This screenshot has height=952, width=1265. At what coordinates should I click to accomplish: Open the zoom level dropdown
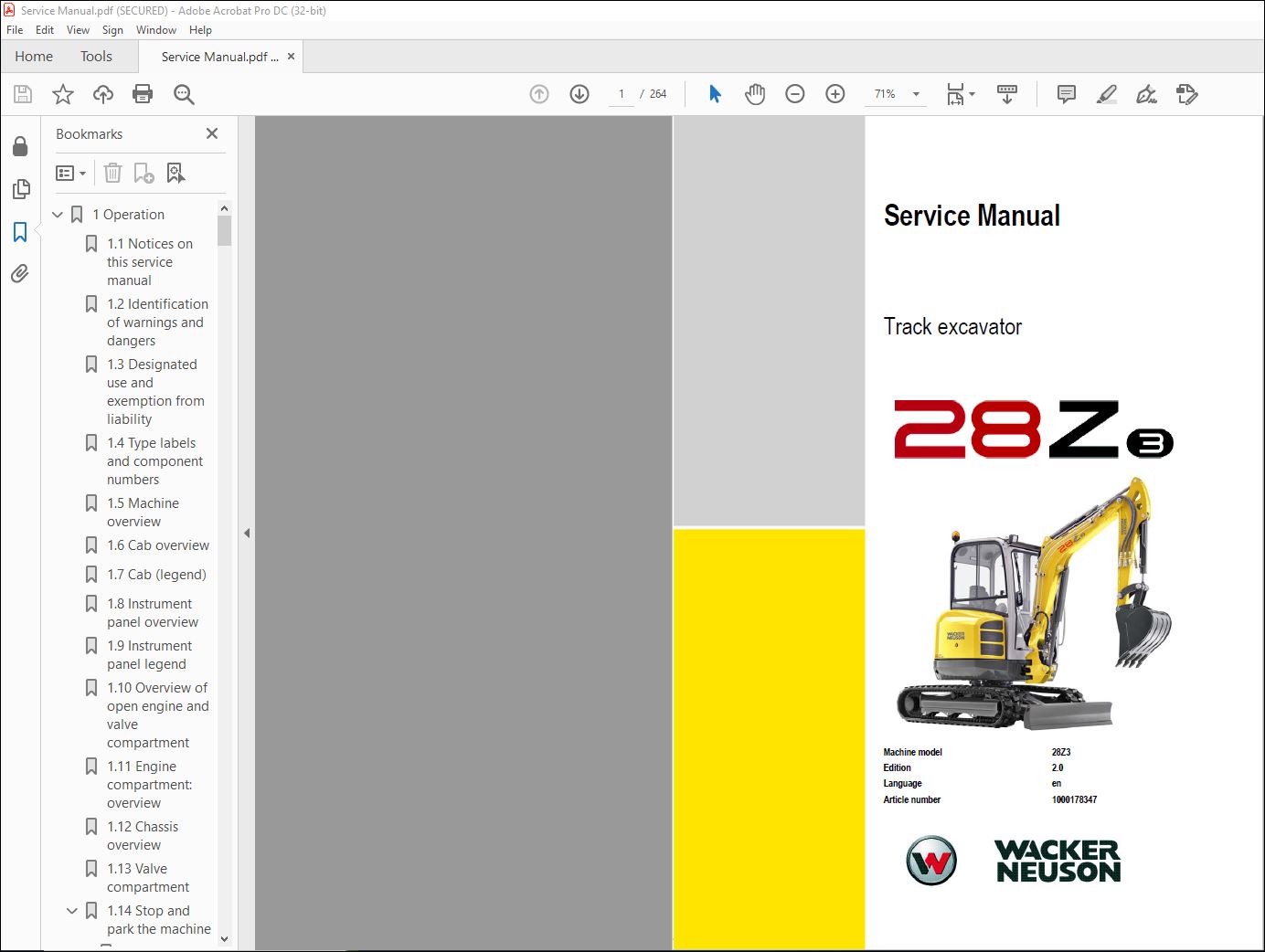tap(916, 94)
